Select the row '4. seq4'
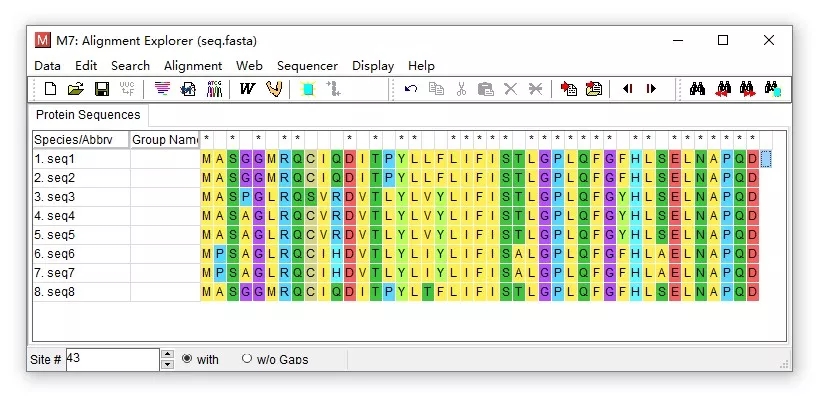The height and width of the screenshot is (404, 816). tap(81, 216)
